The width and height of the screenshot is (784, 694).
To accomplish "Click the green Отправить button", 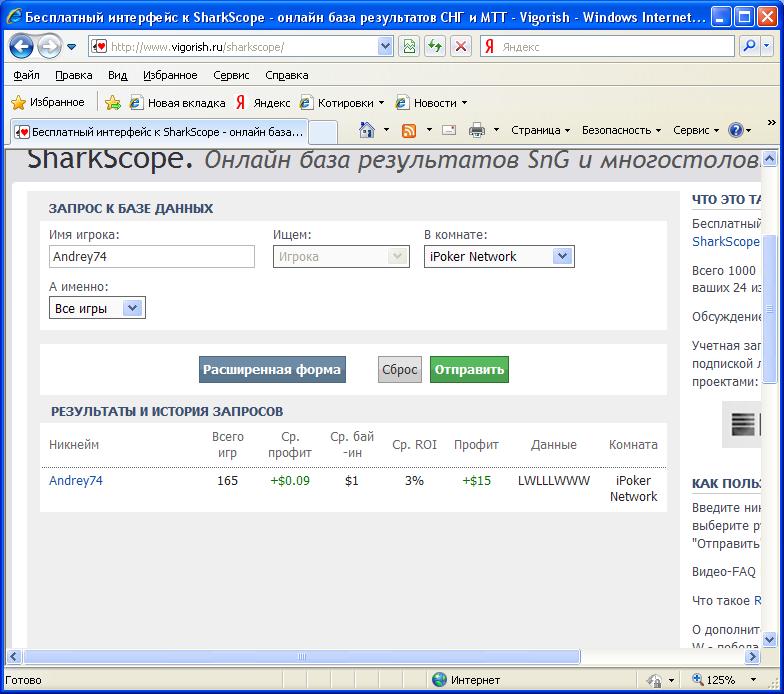I will 469,370.
